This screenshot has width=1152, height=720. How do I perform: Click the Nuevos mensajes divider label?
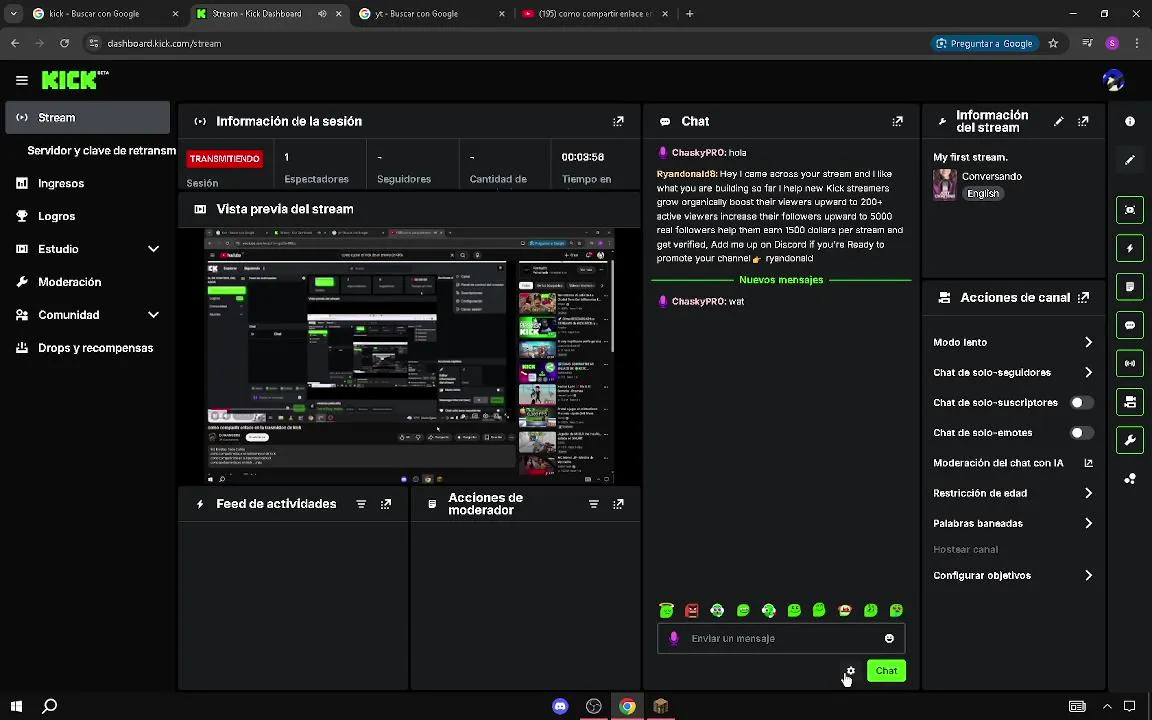click(x=781, y=280)
